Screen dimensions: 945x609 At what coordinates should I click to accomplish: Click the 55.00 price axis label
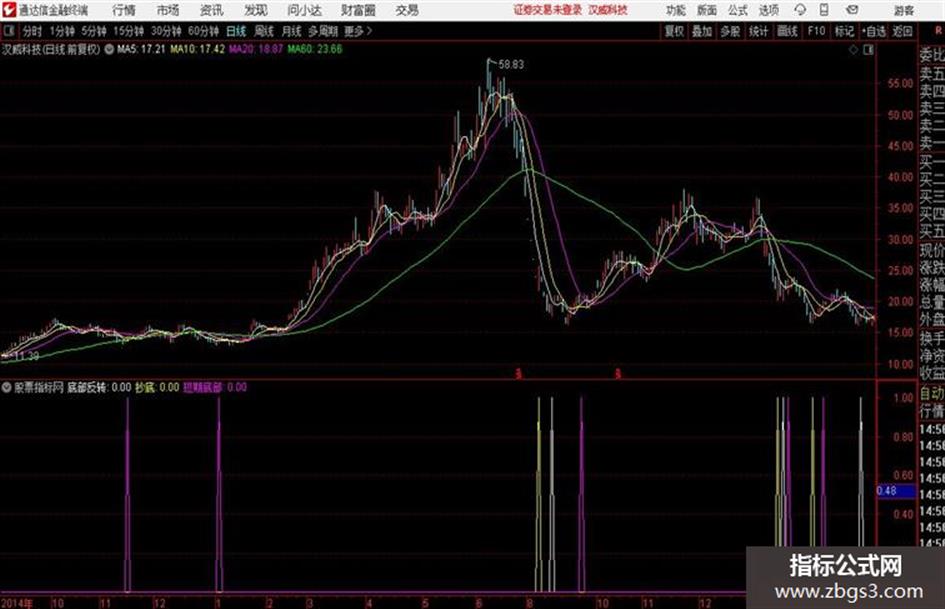[900, 84]
